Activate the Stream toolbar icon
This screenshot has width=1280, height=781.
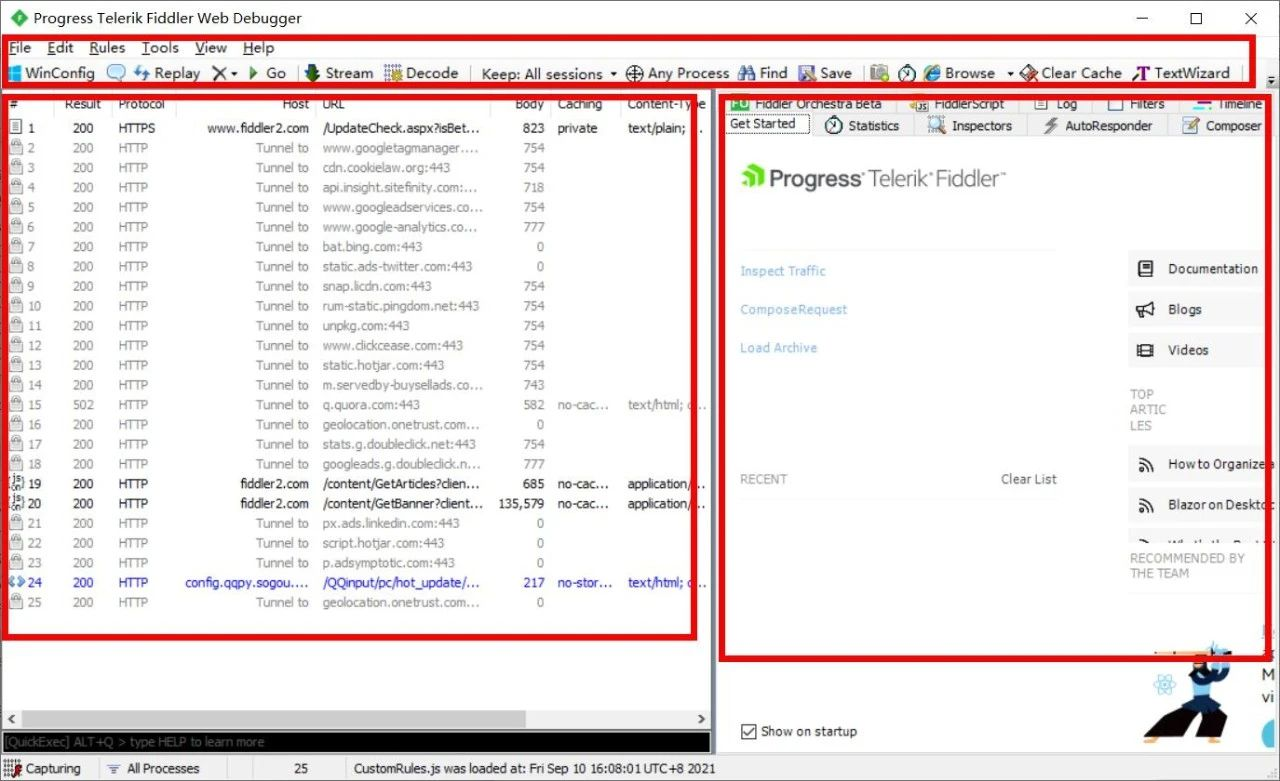click(339, 72)
